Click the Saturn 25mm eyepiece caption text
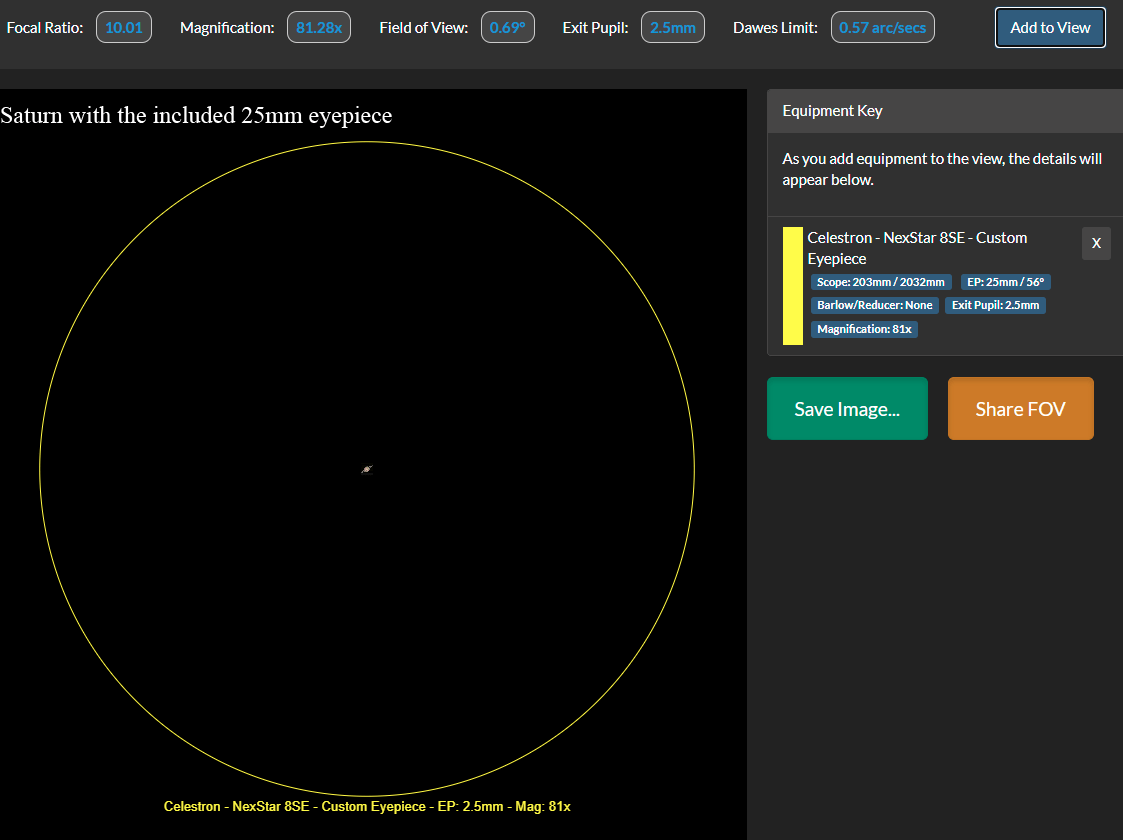The image size is (1123, 840). [x=196, y=115]
